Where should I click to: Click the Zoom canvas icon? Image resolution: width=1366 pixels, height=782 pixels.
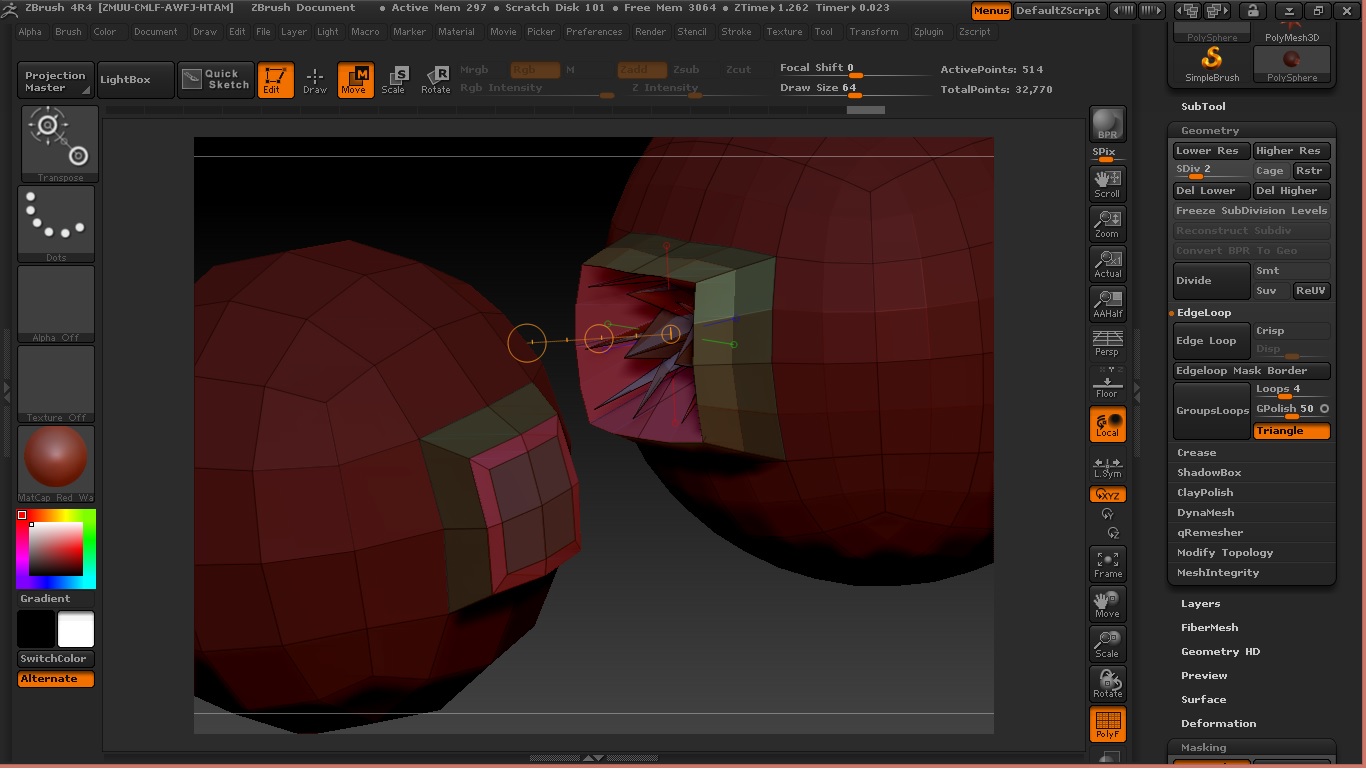(x=1107, y=224)
